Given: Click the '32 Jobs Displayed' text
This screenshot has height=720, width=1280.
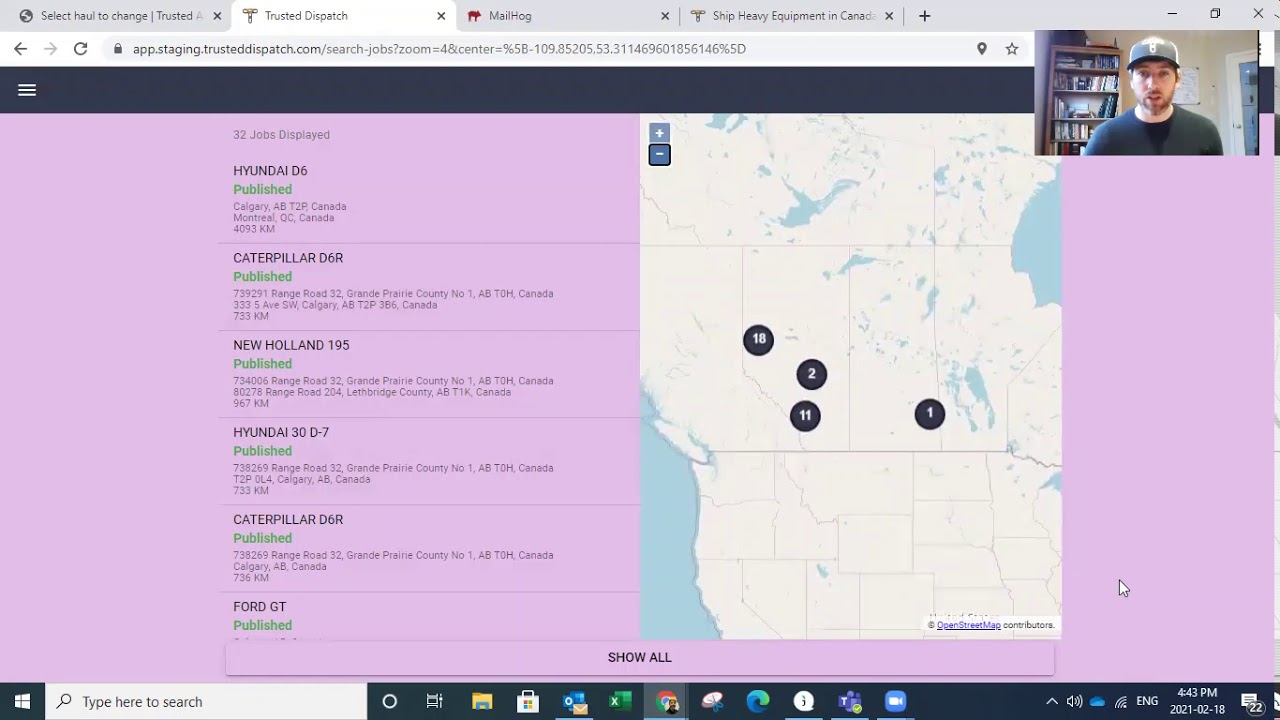Looking at the screenshot, I should point(281,135).
